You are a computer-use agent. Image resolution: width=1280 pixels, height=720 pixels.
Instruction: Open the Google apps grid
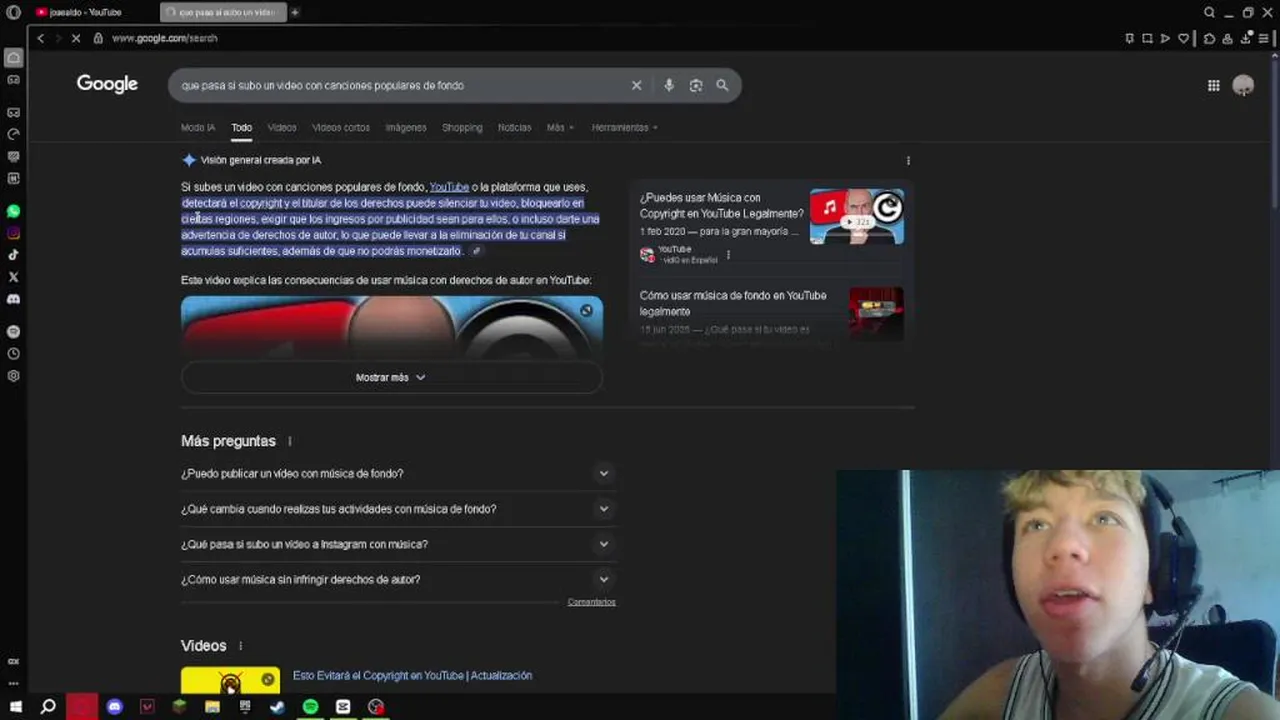coord(1213,86)
